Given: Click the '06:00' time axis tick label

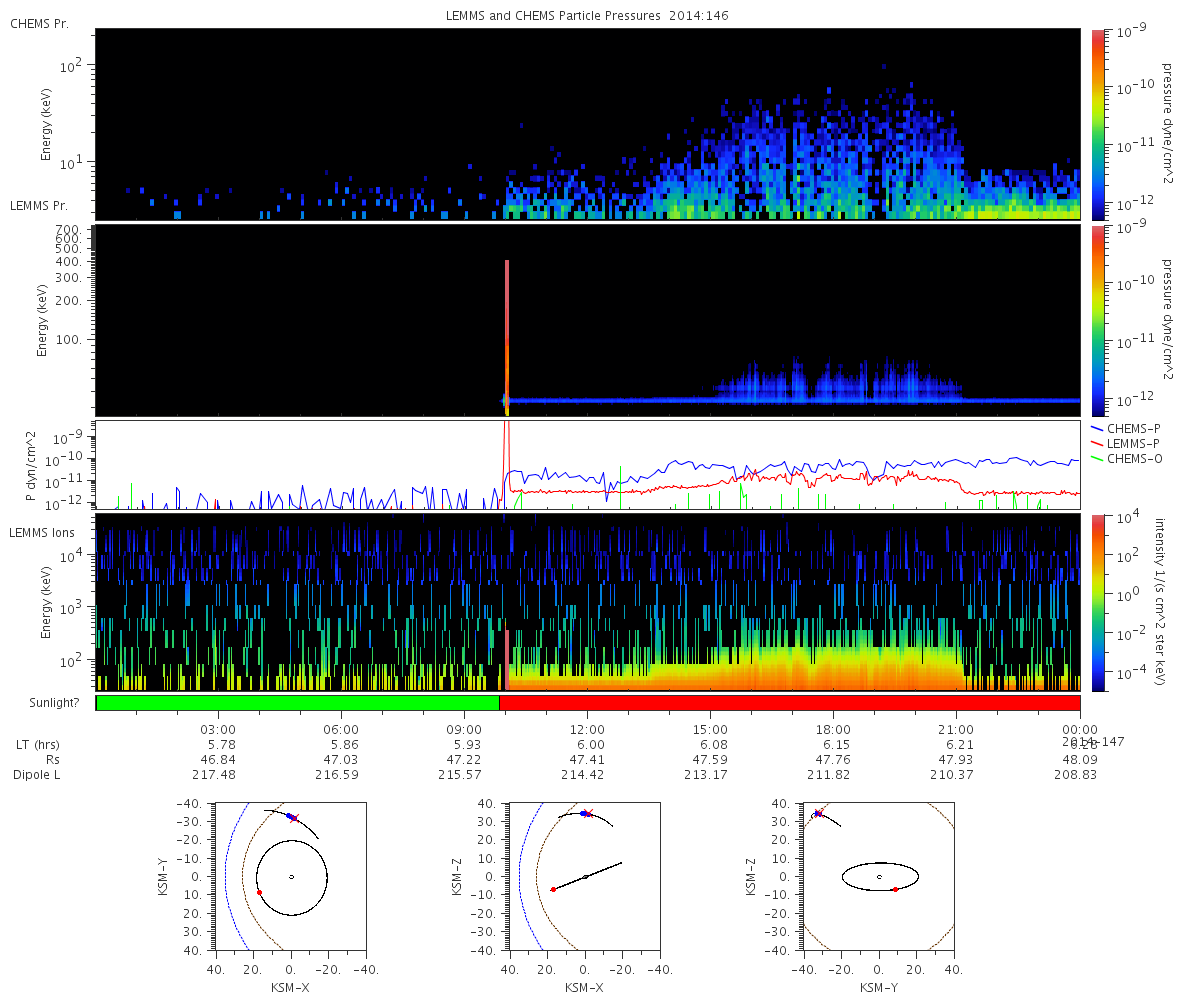Looking at the screenshot, I should point(341,729).
